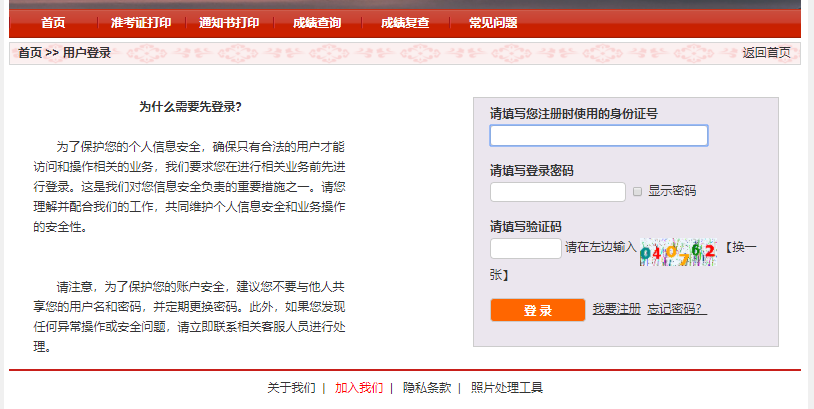Click the captcha image with colored digits

pos(679,250)
